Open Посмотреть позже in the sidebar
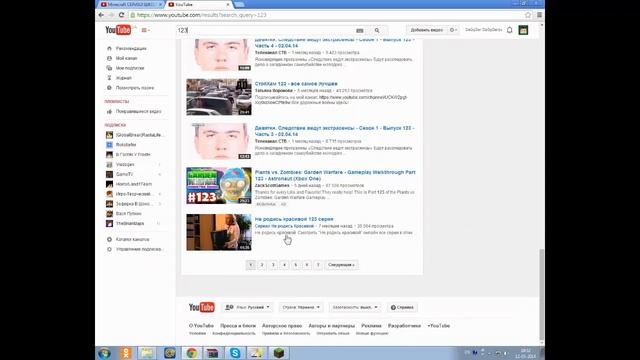Screen dimensions: 640x360 click(x=134, y=88)
